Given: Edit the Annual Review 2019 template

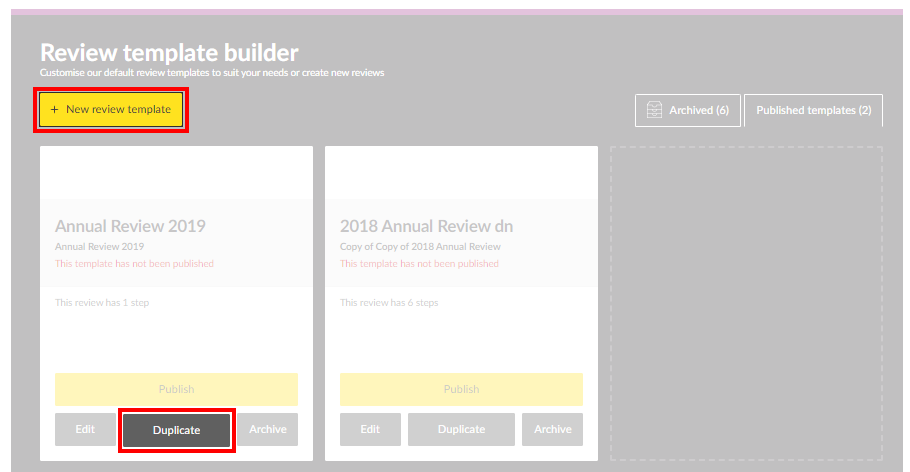Looking at the screenshot, I should (85, 429).
